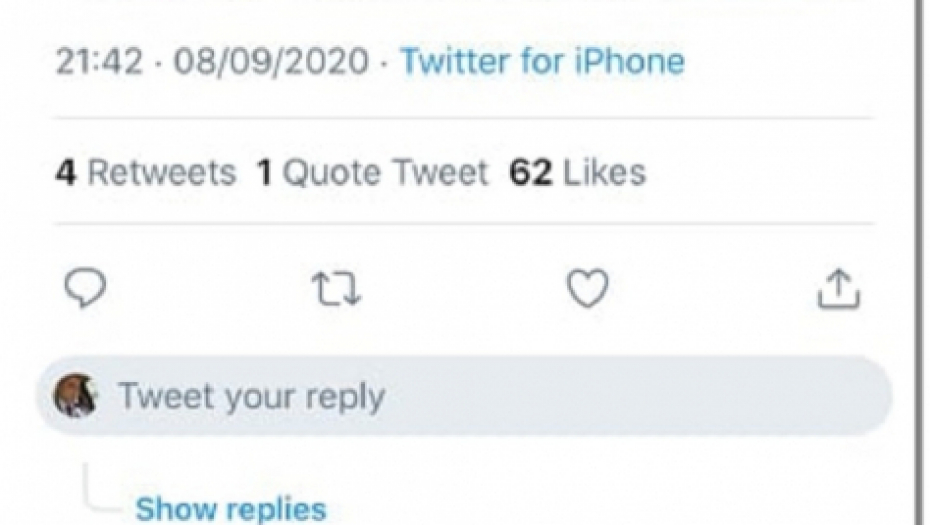Like the tweet with the heart icon
Viewport: 930px width, 525px height.
[587, 289]
